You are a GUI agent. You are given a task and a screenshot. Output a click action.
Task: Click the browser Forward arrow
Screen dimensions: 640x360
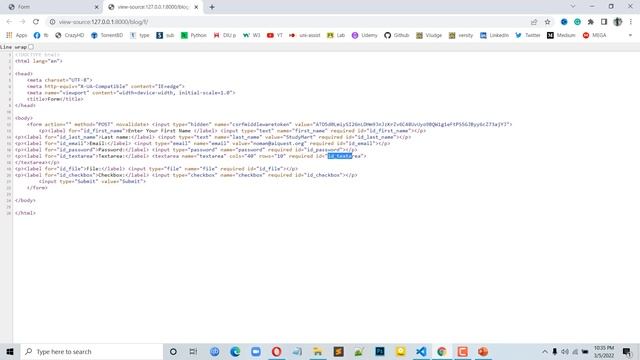click(x=22, y=22)
